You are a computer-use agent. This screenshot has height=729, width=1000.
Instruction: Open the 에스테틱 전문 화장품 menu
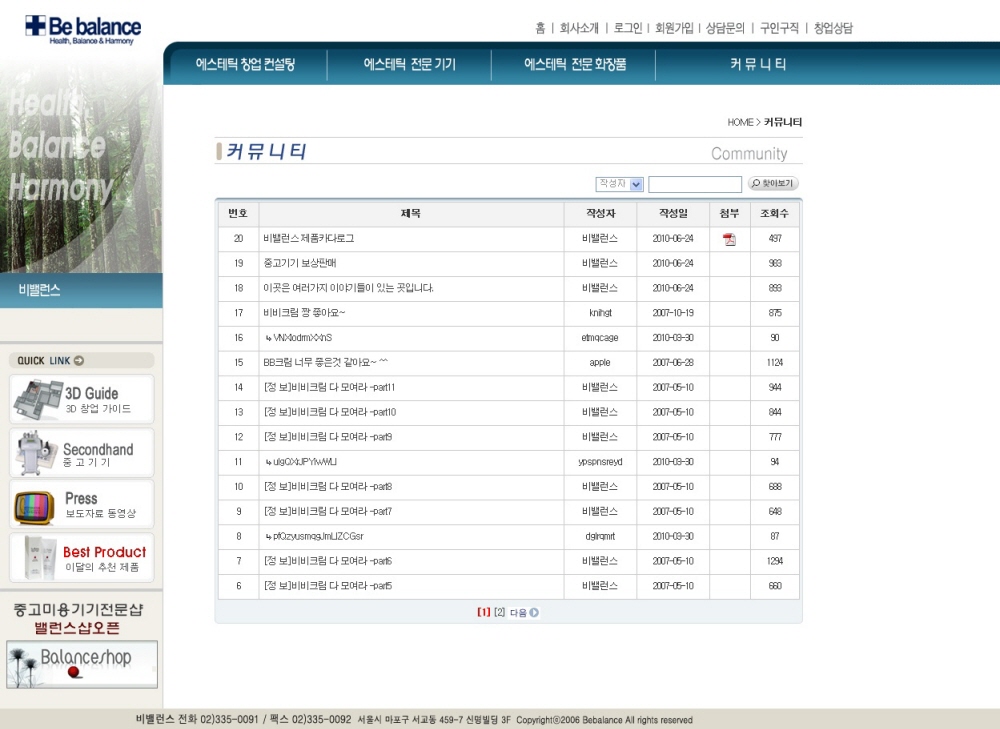[x=574, y=65]
